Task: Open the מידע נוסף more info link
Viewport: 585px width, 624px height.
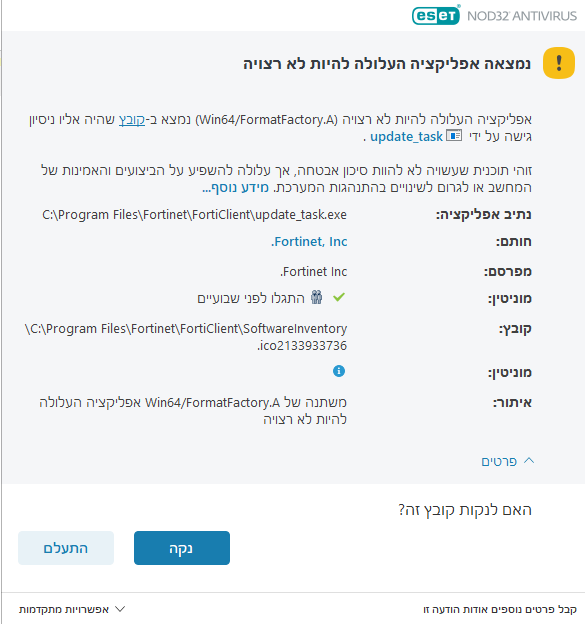Action: 235,187
